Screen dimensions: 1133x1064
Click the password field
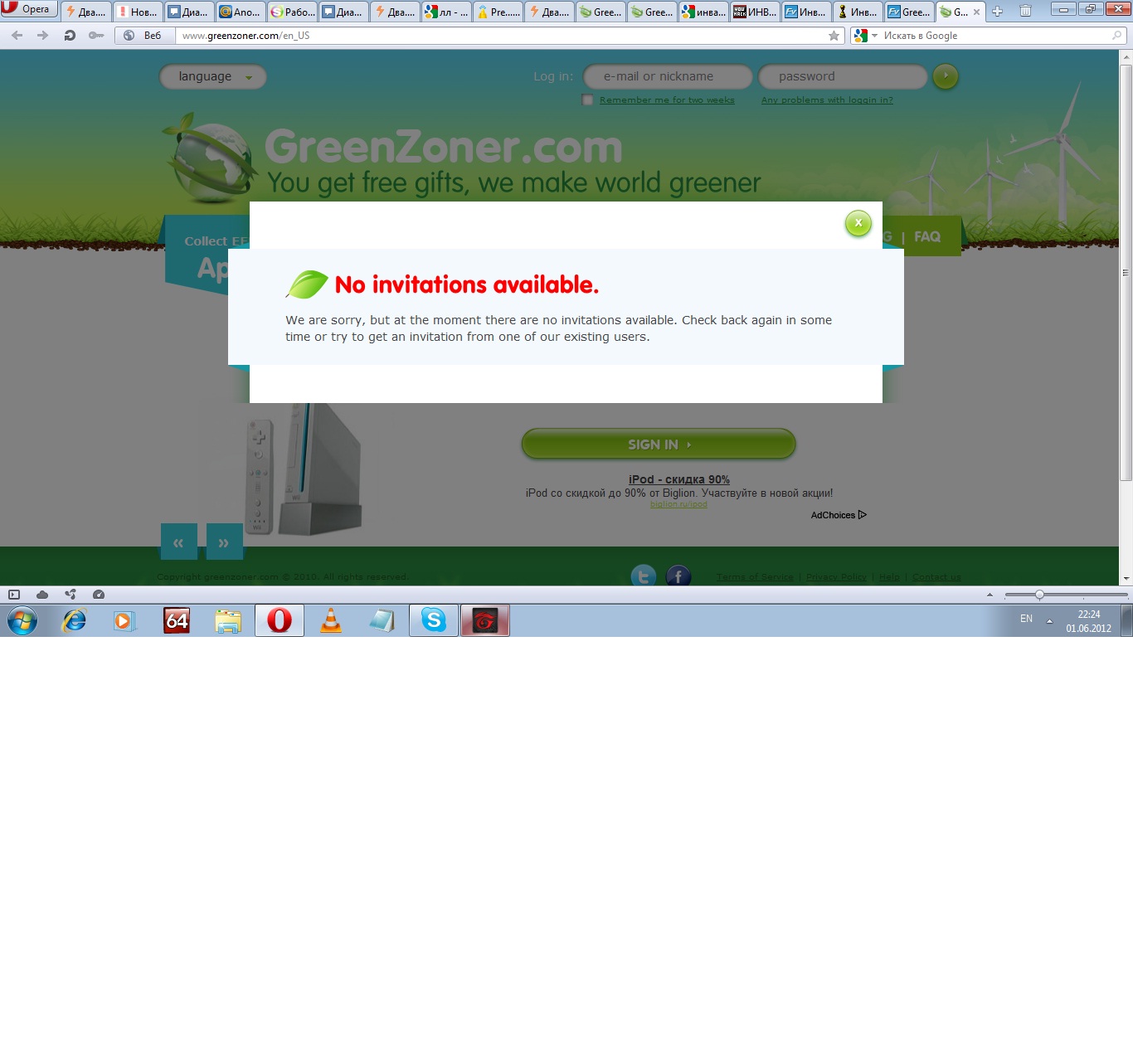(x=843, y=76)
